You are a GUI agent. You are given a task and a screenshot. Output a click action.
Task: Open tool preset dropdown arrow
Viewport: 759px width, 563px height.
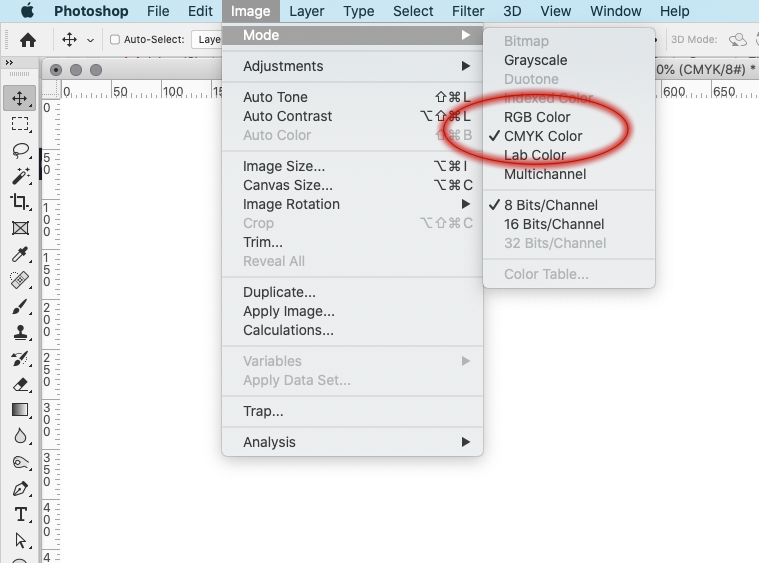pyautogui.click(x=90, y=40)
